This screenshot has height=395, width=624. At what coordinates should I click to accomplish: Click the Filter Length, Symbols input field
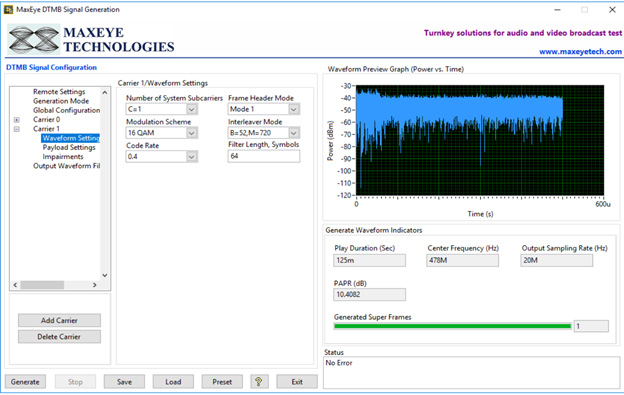coord(264,156)
